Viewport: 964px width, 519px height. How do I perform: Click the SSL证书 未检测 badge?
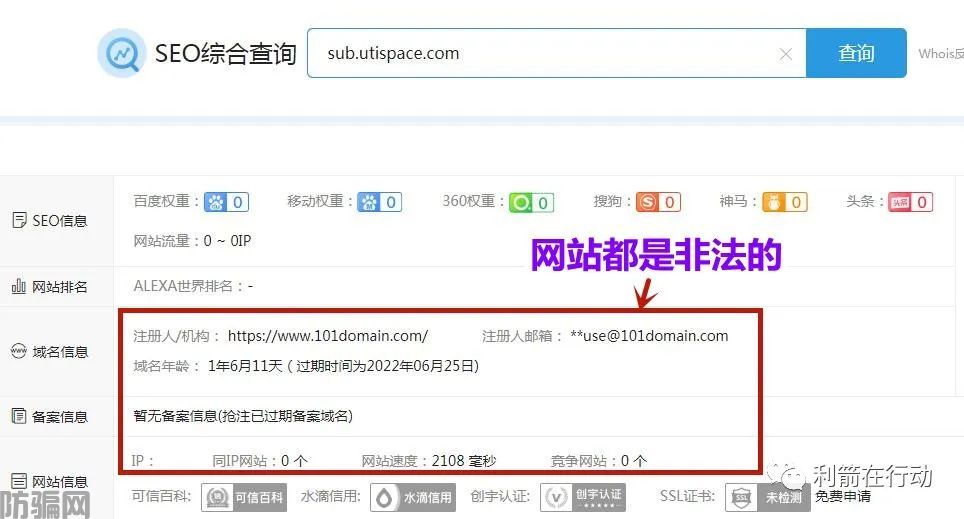click(x=767, y=497)
